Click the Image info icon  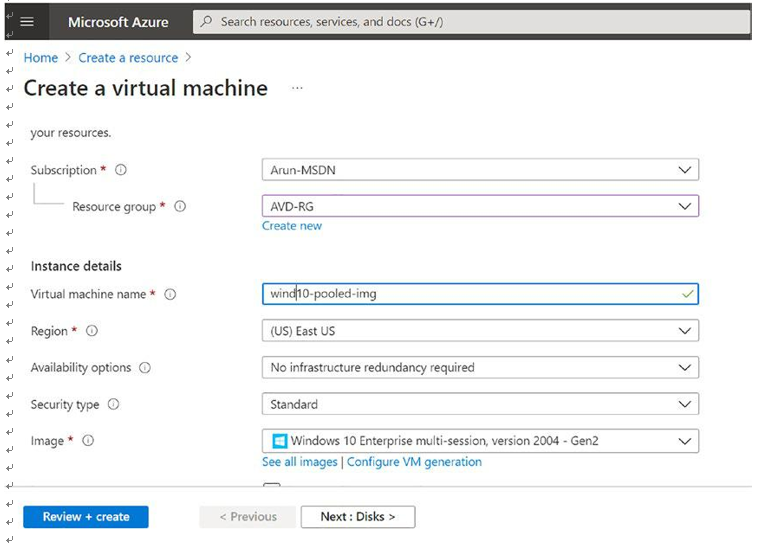point(88,441)
